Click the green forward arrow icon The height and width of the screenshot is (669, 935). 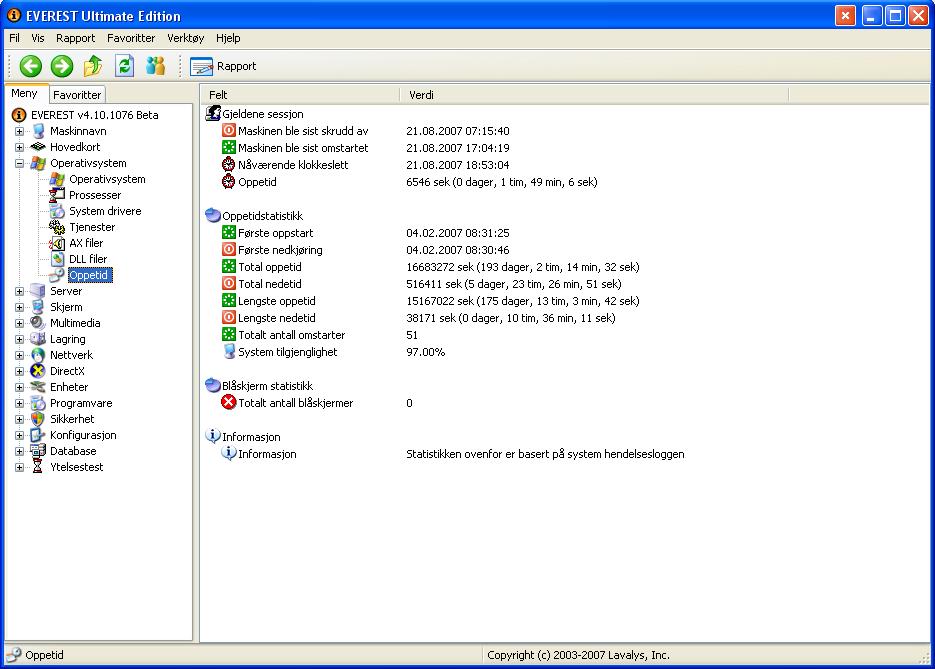pos(62,66)
